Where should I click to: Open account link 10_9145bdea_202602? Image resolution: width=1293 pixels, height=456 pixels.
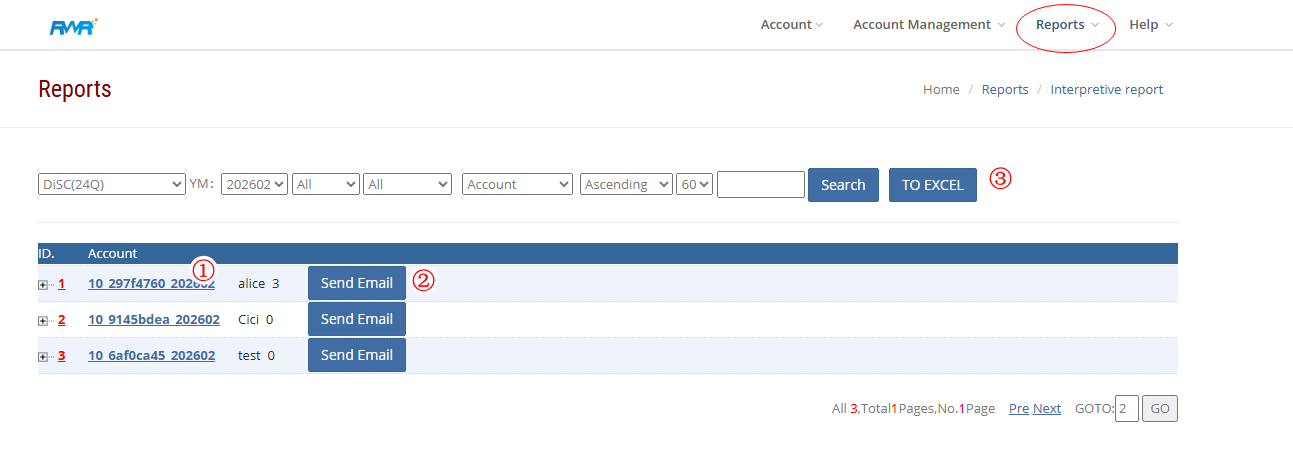pos(153,320)
